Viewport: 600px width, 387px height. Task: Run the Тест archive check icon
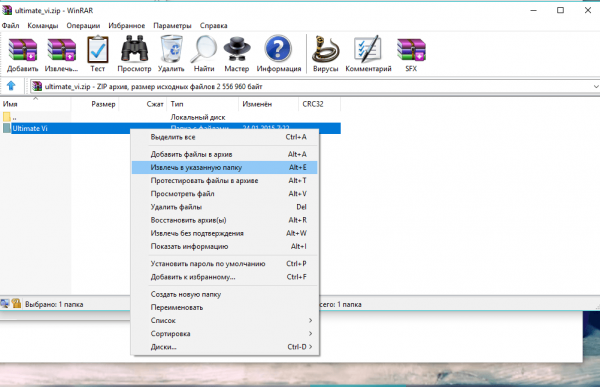98,54
